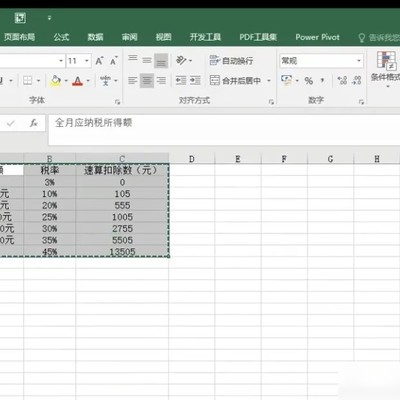Click the cell containing 25%
400x400 pixels.
click(50, 217)
